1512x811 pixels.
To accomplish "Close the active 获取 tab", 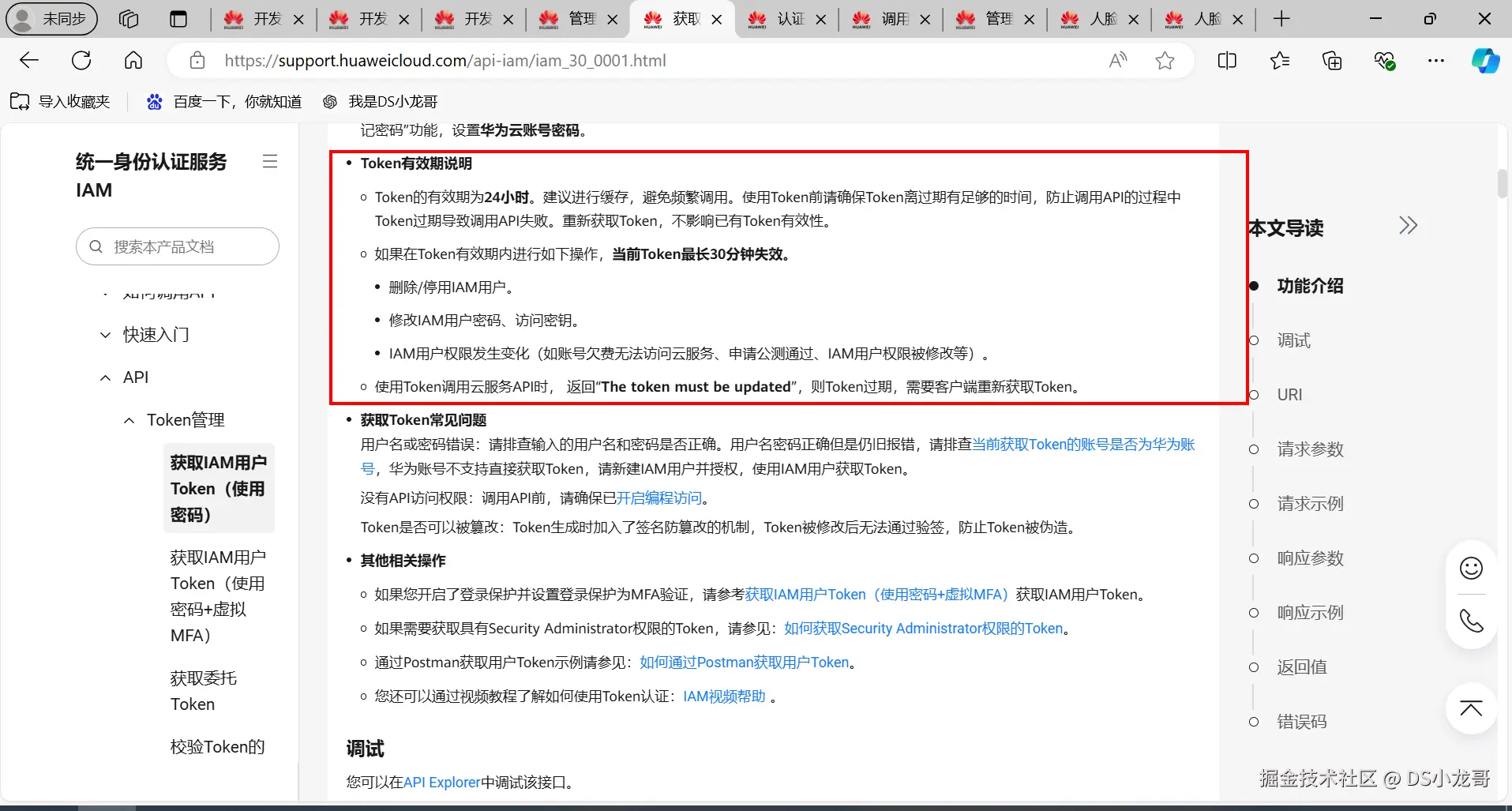I will coord(717,19).
